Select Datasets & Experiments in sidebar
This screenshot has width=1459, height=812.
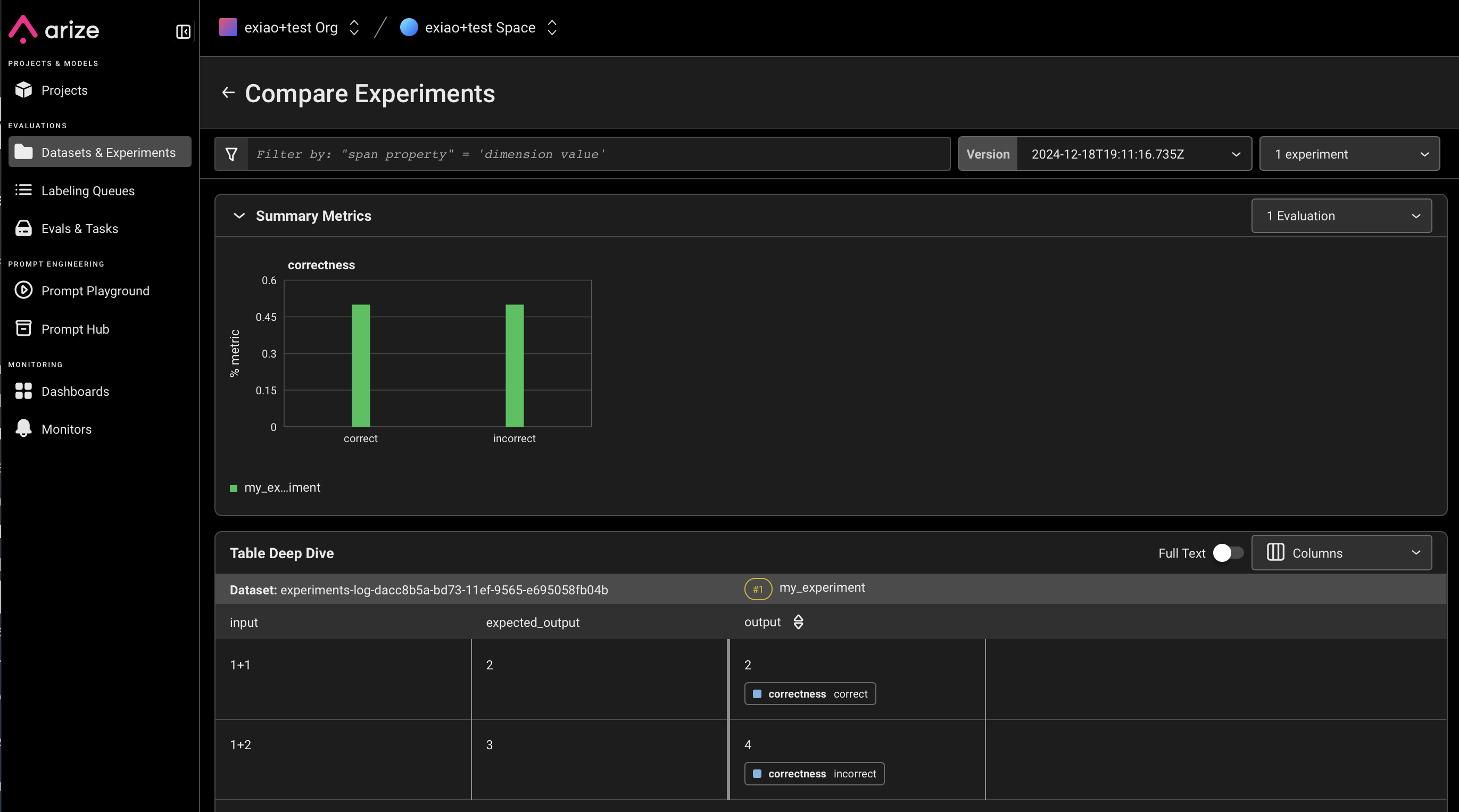coord(100,152)
